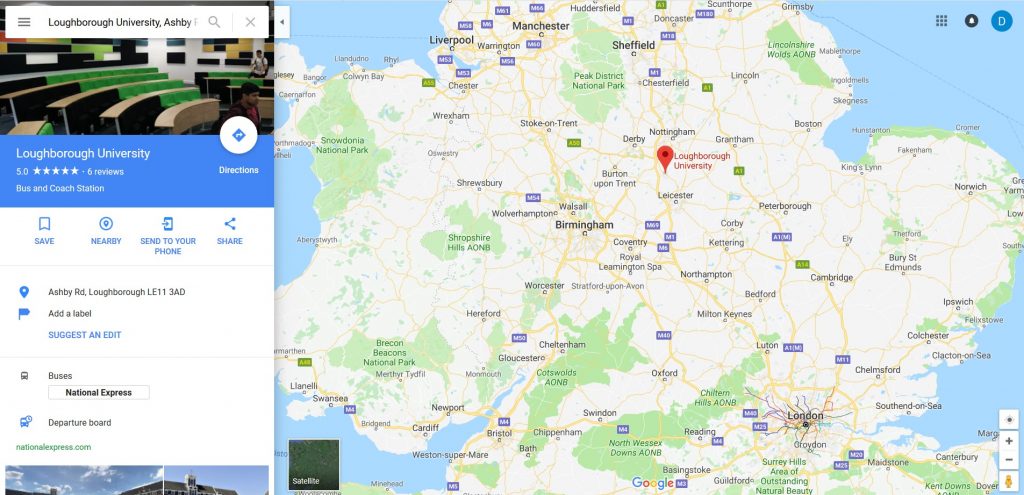
Task: Open the hamburger menu in search bar
Action: 24,22
